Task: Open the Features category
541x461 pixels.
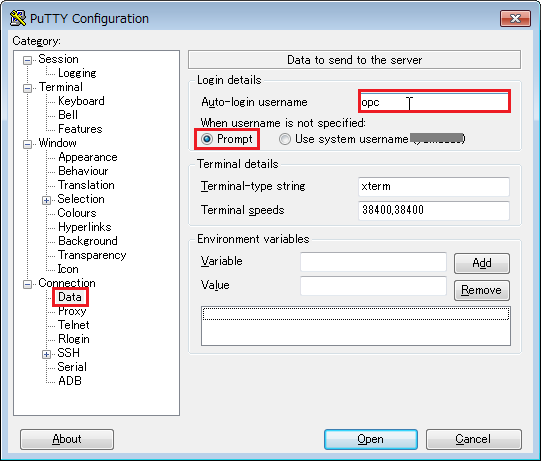Action: 80,129
